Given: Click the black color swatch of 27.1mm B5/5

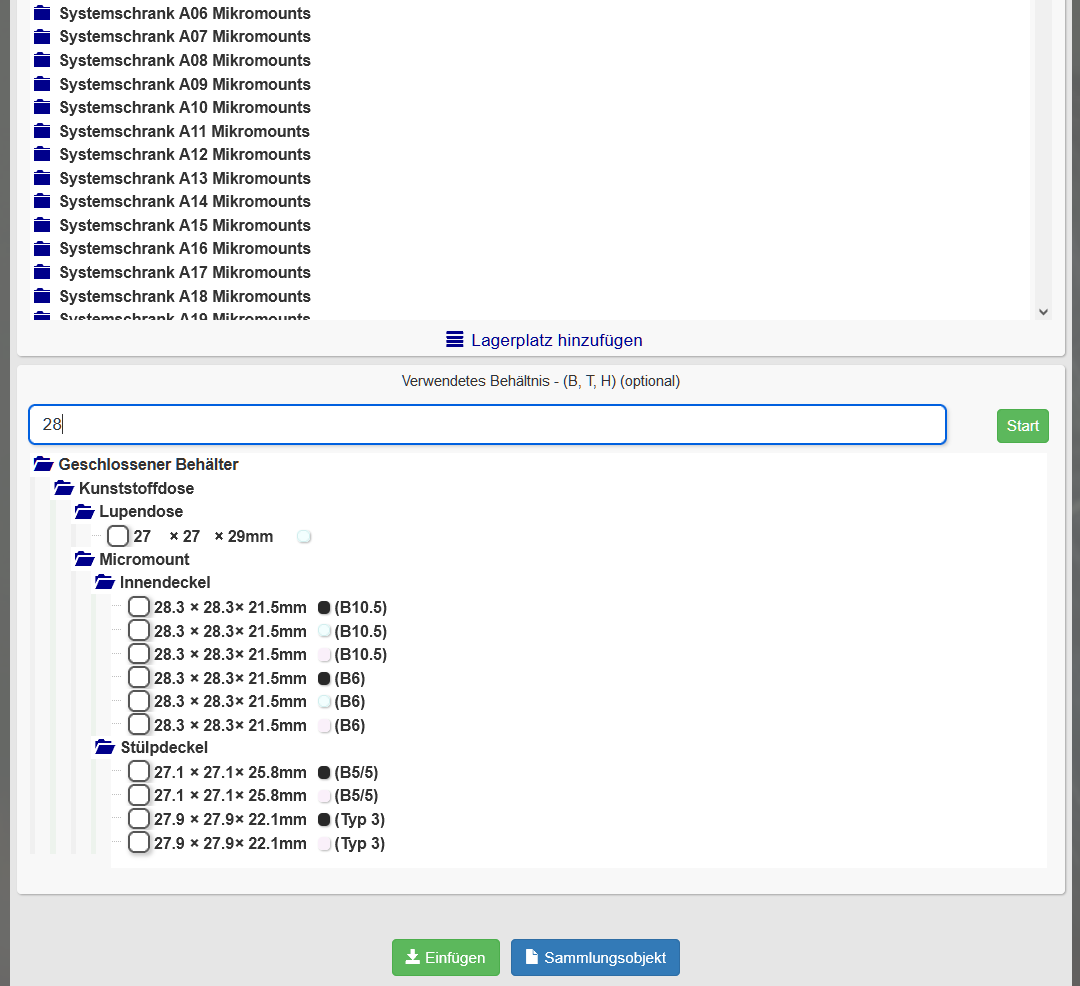Looking at the screenshot, I should [x=324, y=772].
